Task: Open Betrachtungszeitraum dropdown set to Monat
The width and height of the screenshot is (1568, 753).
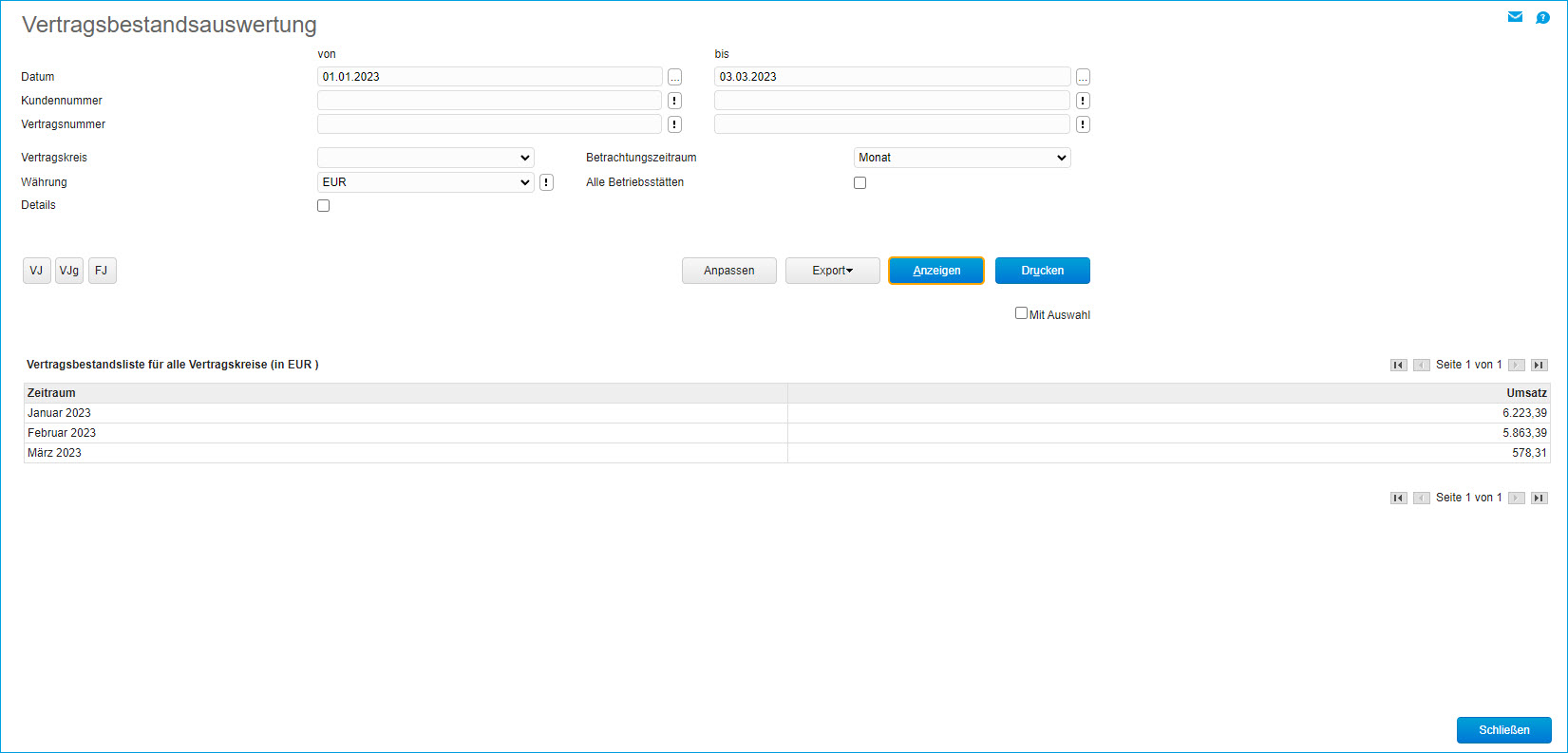Action: [961, 158]
